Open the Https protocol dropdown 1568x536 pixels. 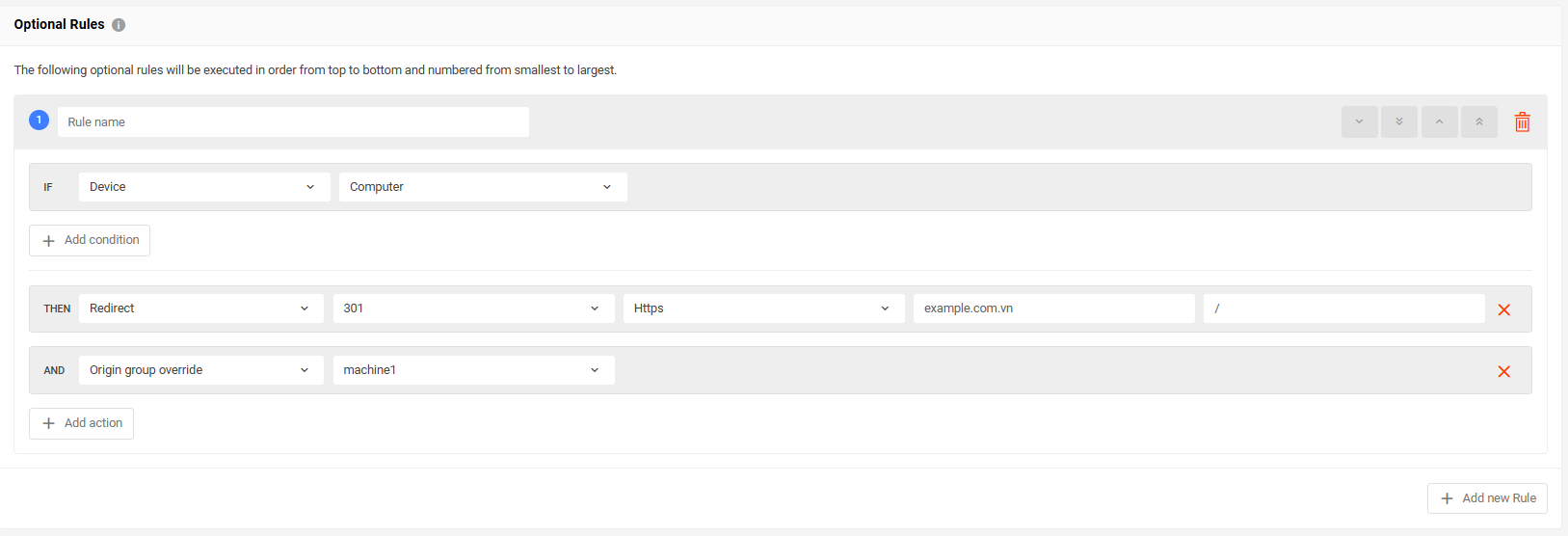[x=763, y=308]
